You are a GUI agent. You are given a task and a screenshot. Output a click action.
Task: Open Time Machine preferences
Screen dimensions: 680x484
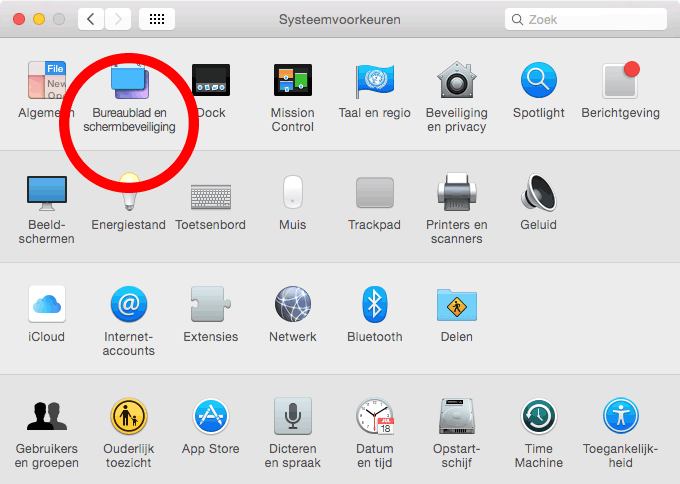[538, 417]
